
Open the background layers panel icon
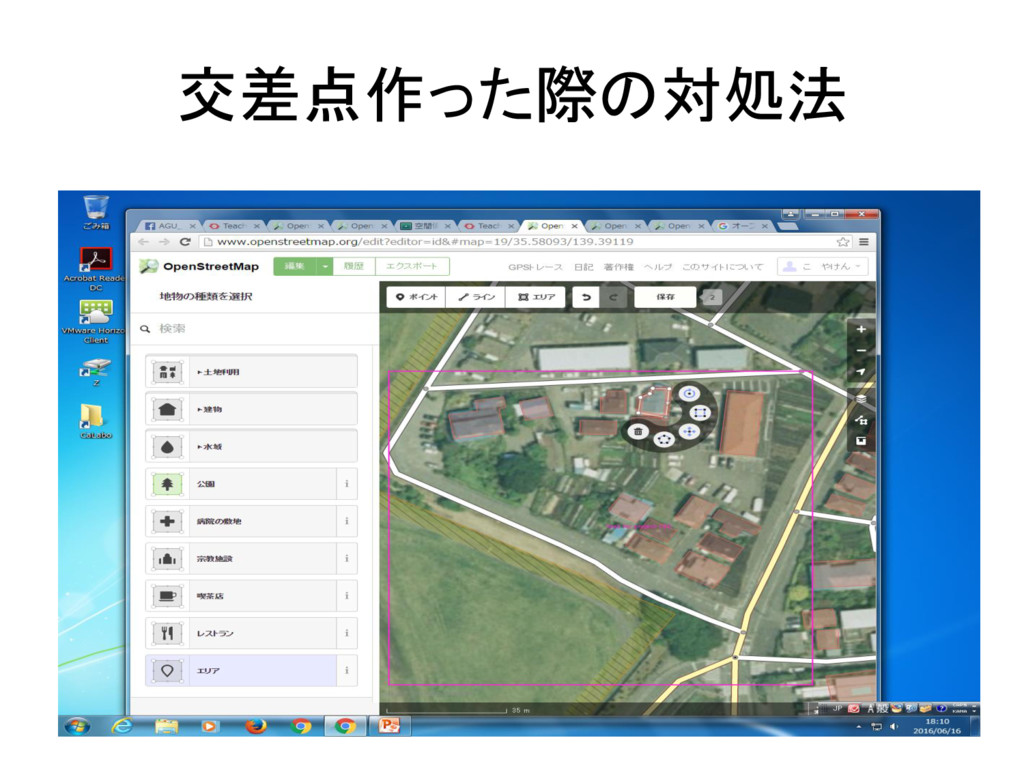tap(861, 398)
